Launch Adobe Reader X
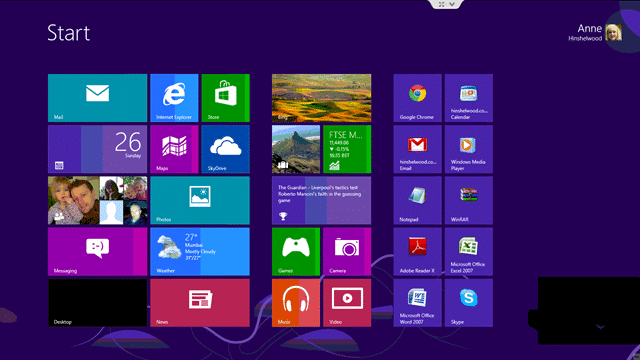 [418, 252]
